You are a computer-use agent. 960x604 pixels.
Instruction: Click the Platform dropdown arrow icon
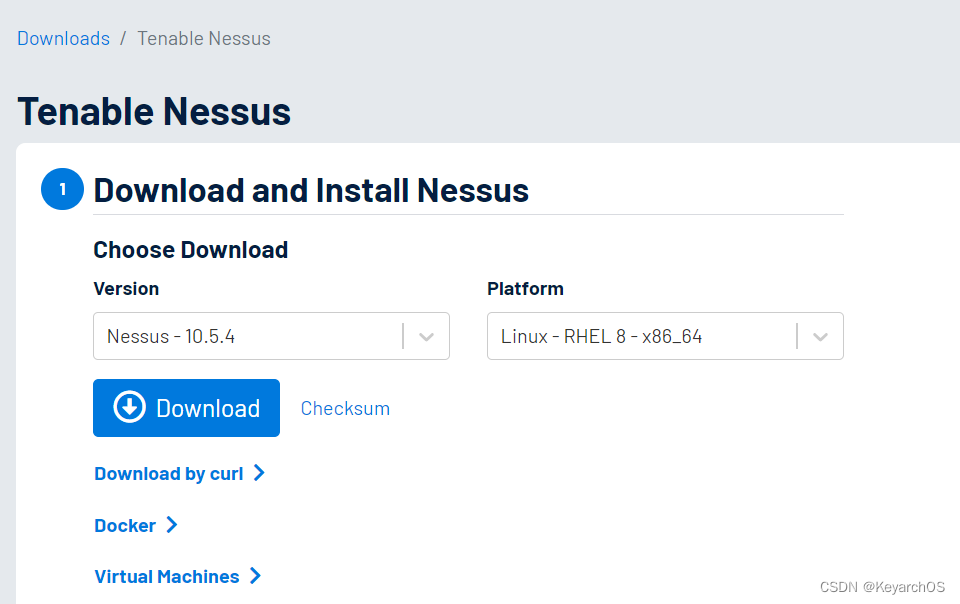(819, 336)
